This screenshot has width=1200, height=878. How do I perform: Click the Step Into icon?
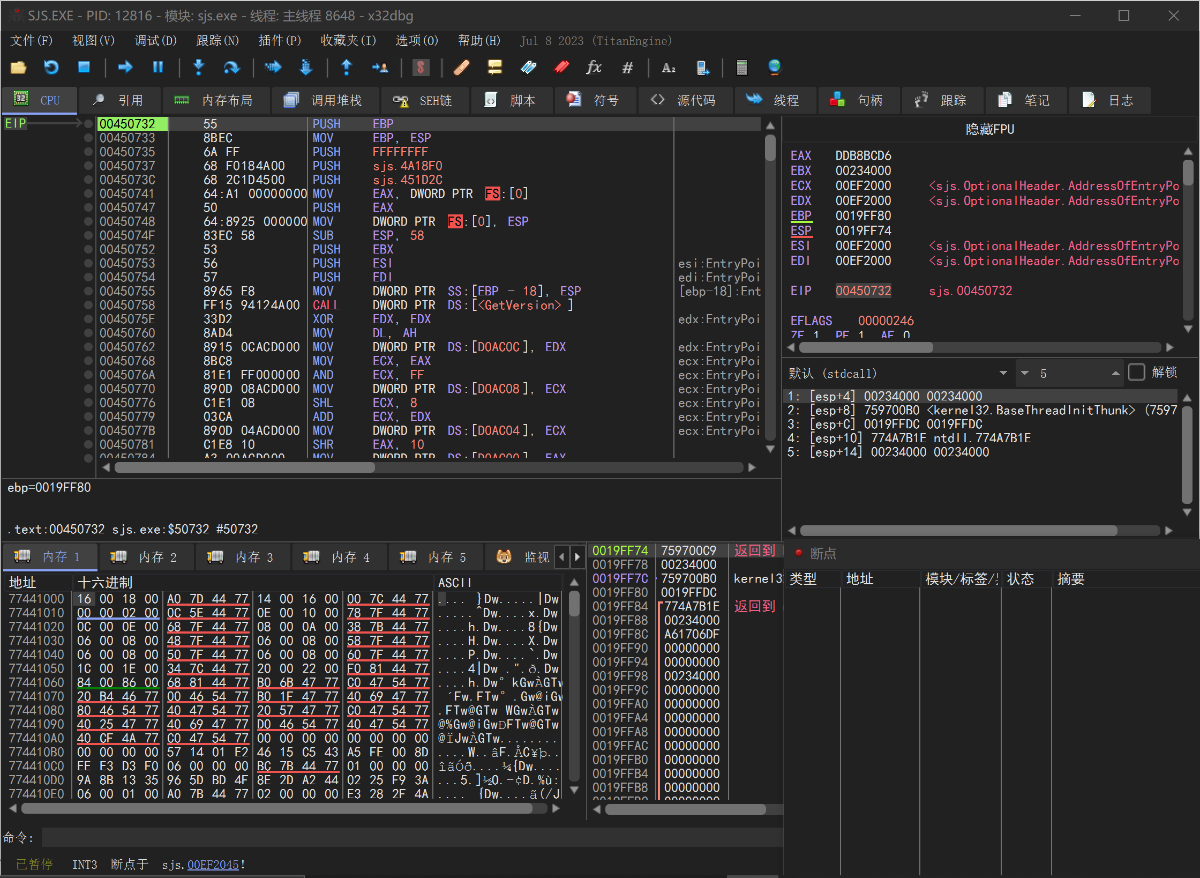[198, 67]
